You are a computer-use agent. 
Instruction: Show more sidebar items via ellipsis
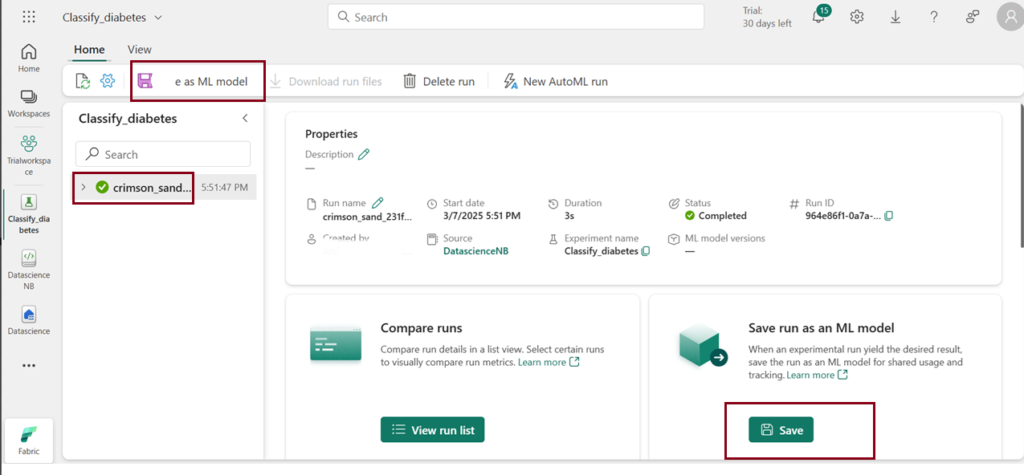coord(29,365)
